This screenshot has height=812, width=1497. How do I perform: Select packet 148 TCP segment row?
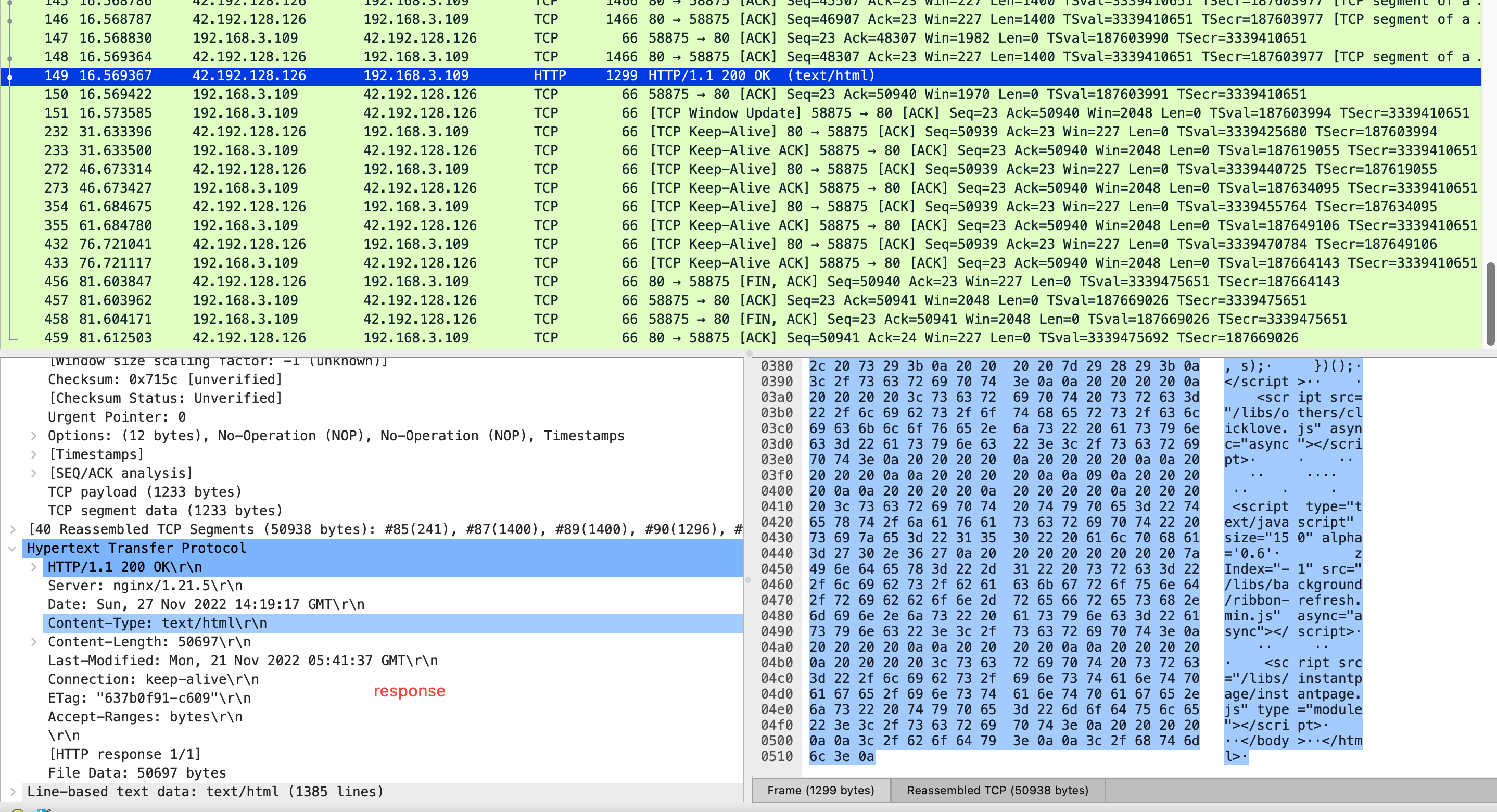pos(741,57)
